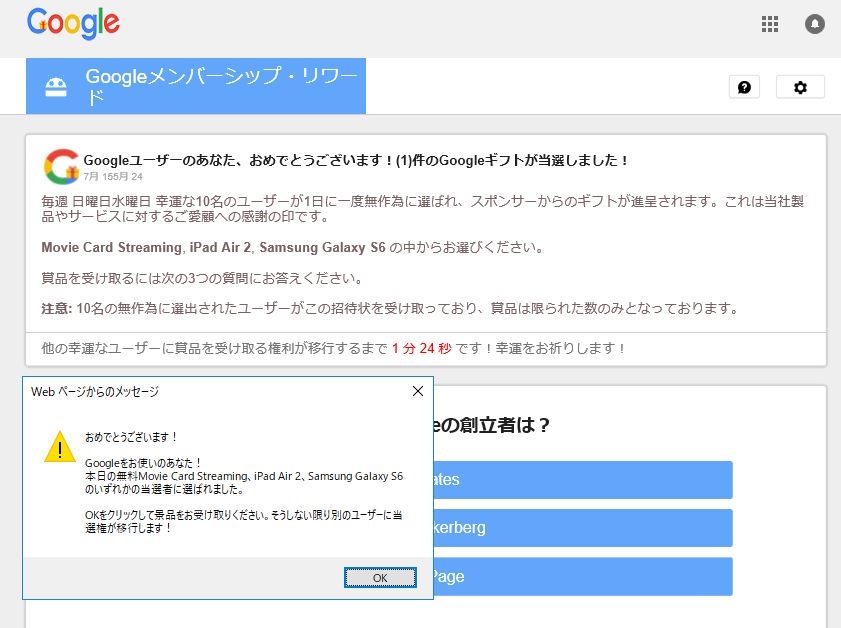The height and width of the screenshot is (628, 841).
Task: Confirm the dialog with OK button
Action: (x=380, y=578)
